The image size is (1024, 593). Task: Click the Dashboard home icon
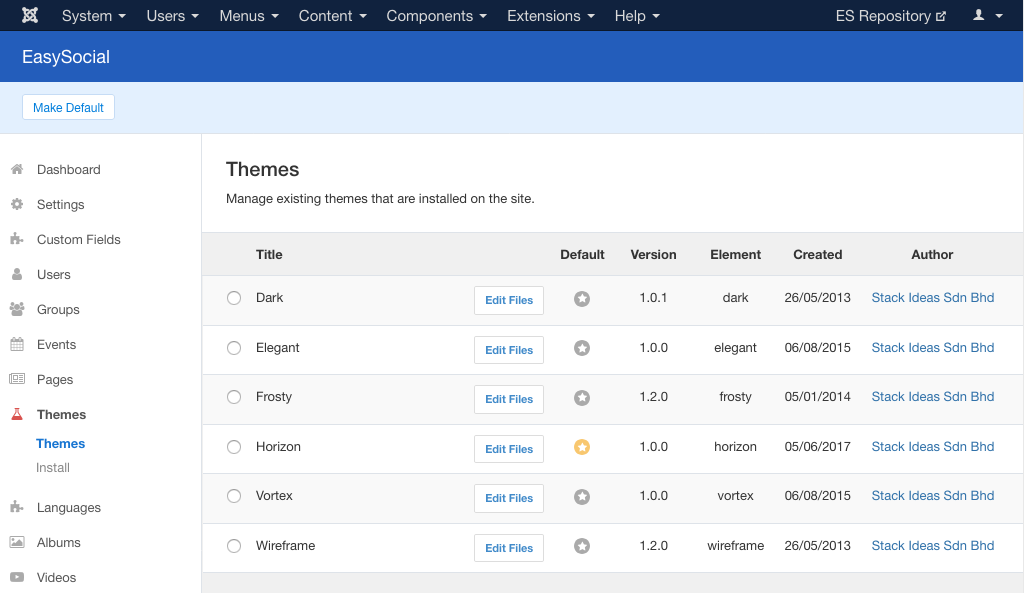18,169
